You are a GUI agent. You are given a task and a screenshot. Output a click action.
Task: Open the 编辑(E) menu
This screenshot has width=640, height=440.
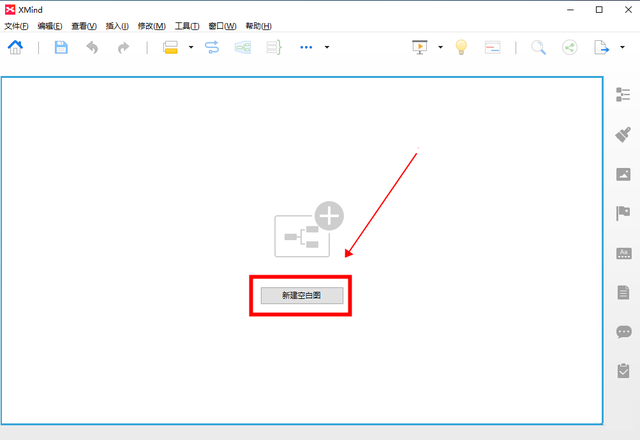tap(50, 26)
